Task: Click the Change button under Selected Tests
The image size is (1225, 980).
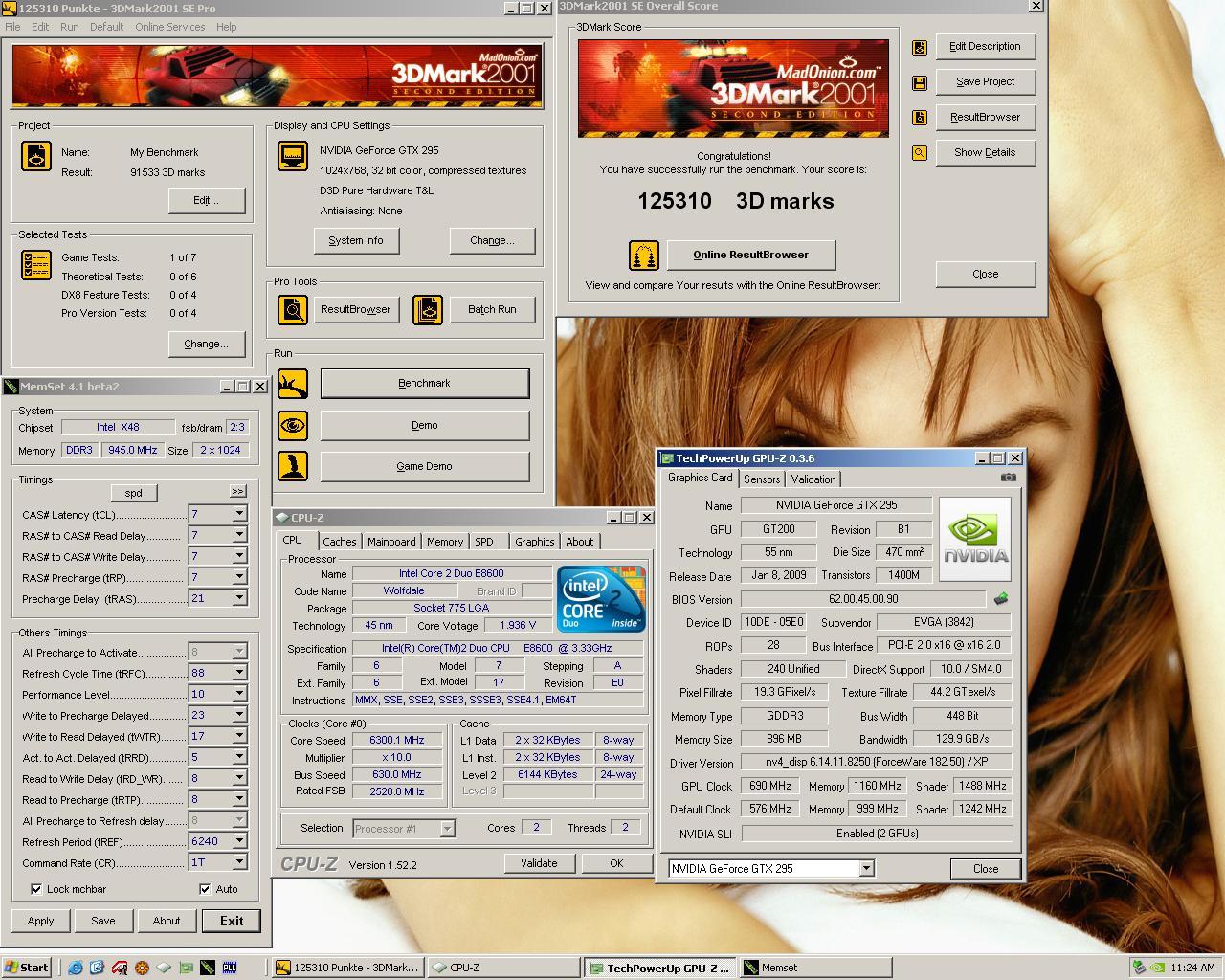Action: coord(206,344)
